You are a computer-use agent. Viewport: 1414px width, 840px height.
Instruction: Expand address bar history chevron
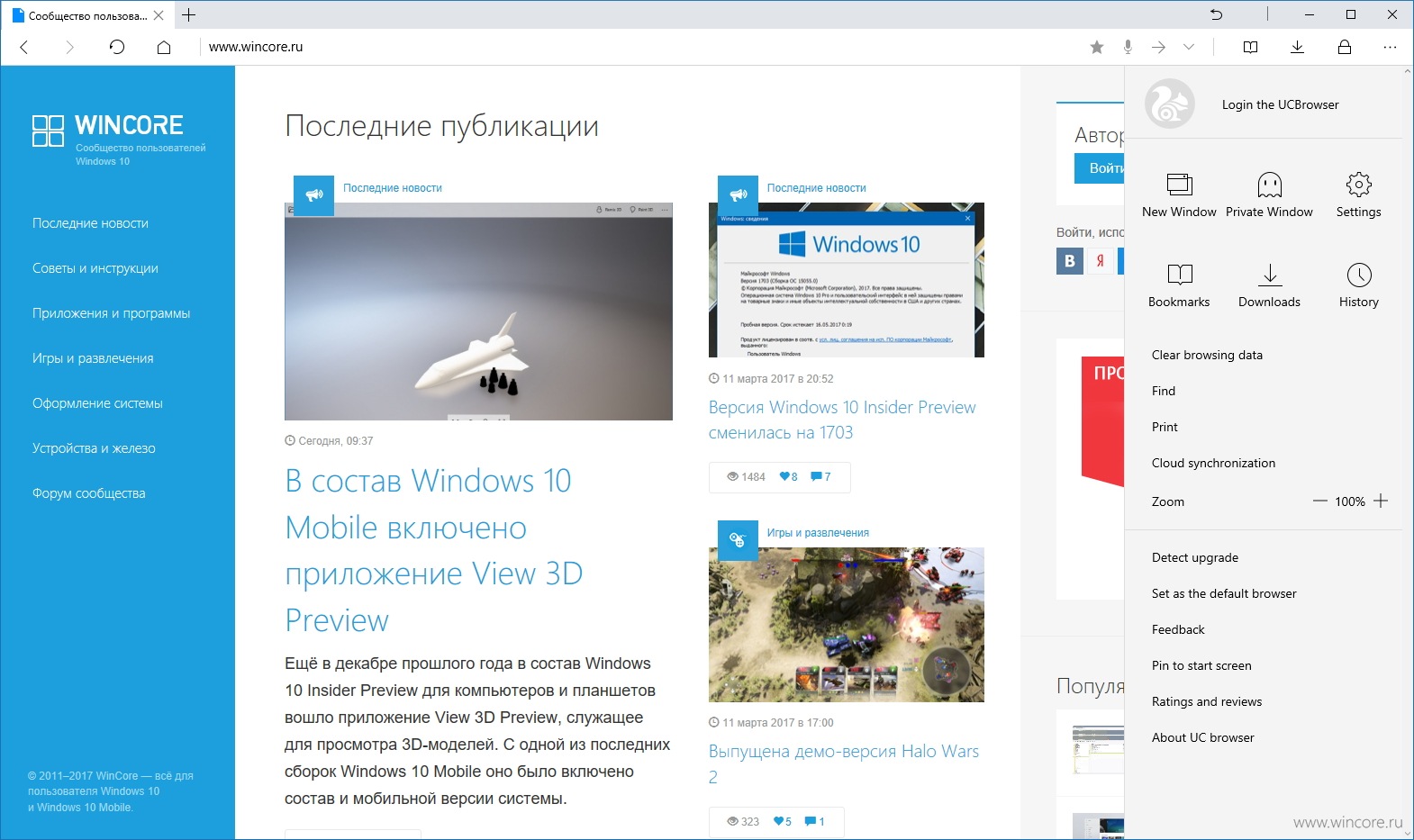click(1189, 47)
